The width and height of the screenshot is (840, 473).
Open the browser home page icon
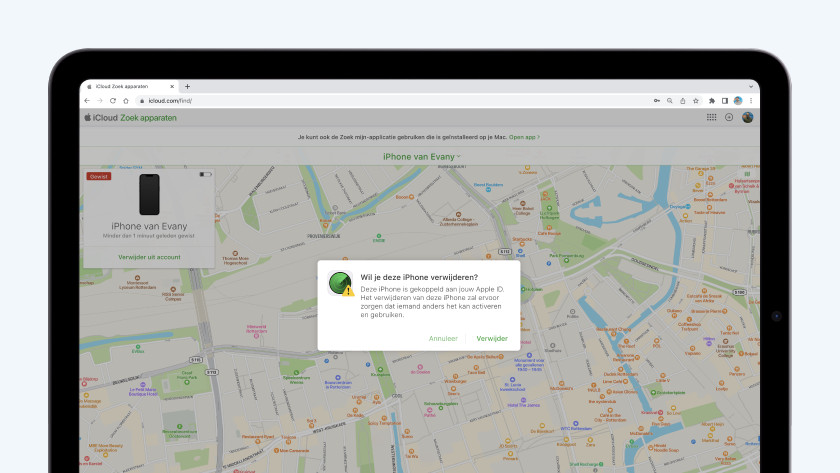pos(126,101)
